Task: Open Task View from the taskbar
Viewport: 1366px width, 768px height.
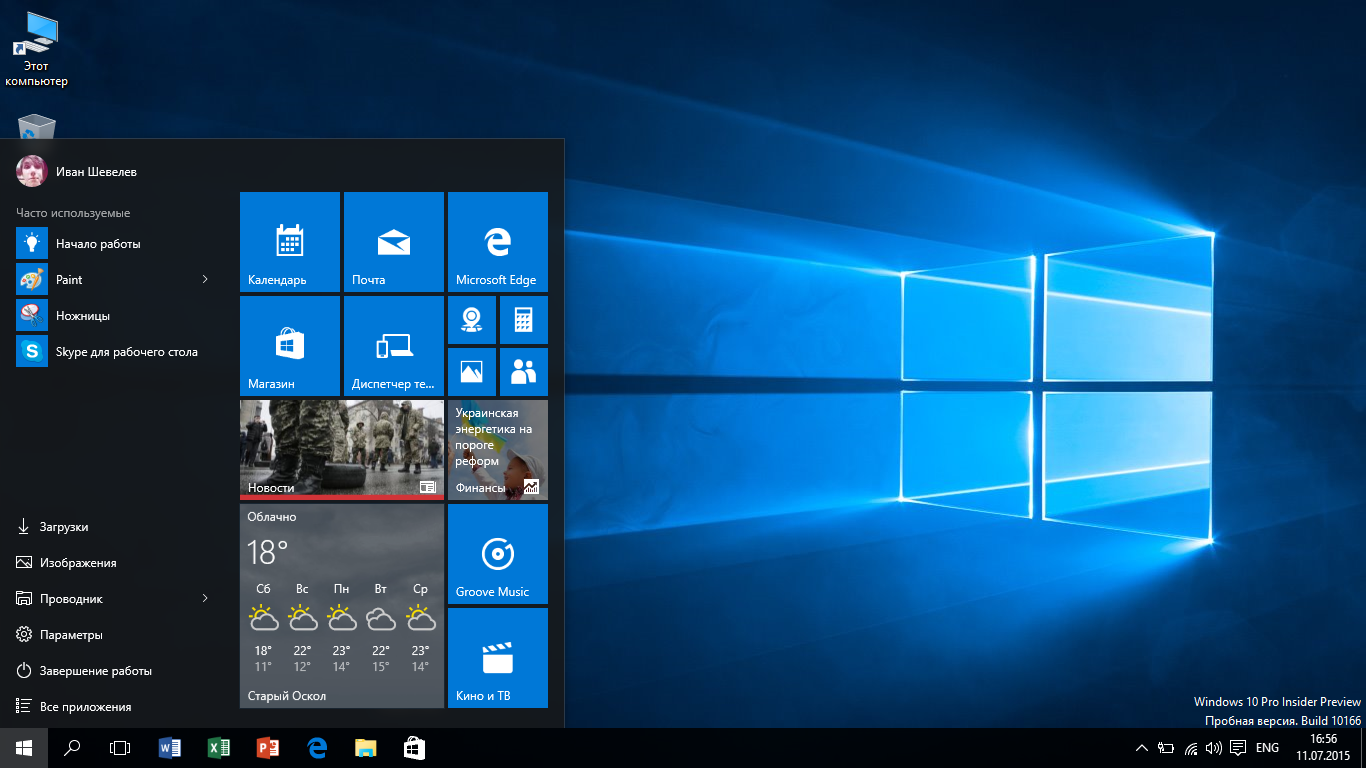Action: (x=120, y=748)
